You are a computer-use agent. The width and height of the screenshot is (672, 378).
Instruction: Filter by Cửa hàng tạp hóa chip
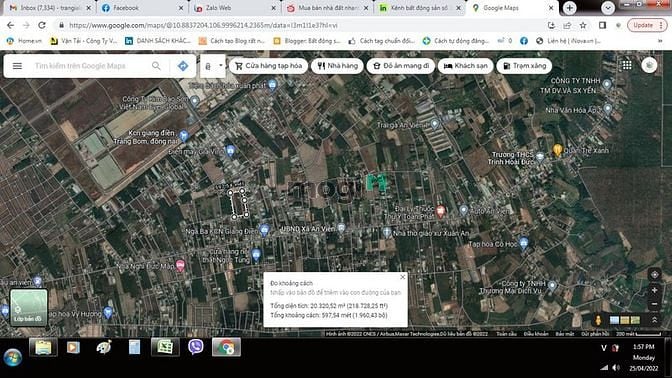click(x=269, y=66)
